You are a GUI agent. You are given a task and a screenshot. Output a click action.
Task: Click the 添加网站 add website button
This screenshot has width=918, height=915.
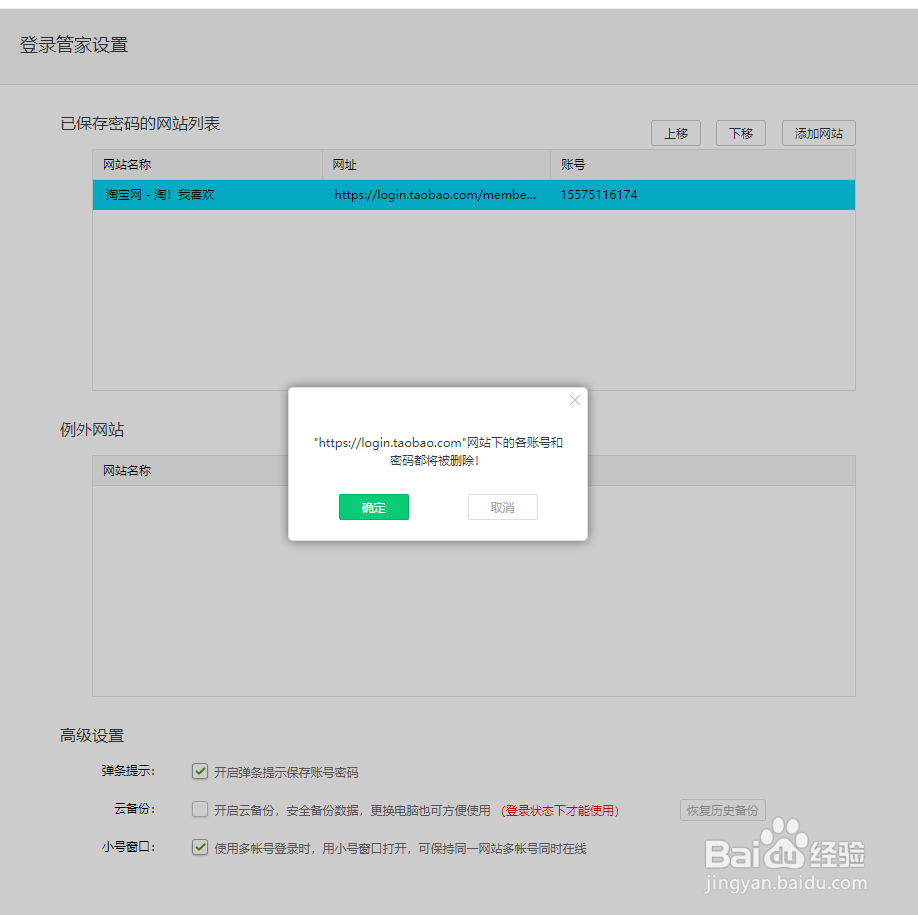pyautogui.click(x=818, y=133)
